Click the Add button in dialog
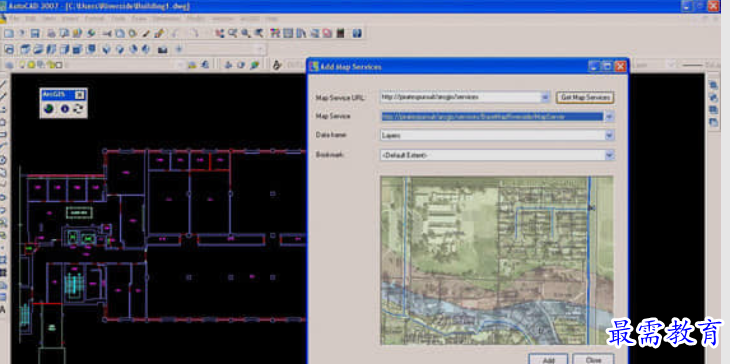Viewport: 730px width, 364px height. tap(548, 359)
